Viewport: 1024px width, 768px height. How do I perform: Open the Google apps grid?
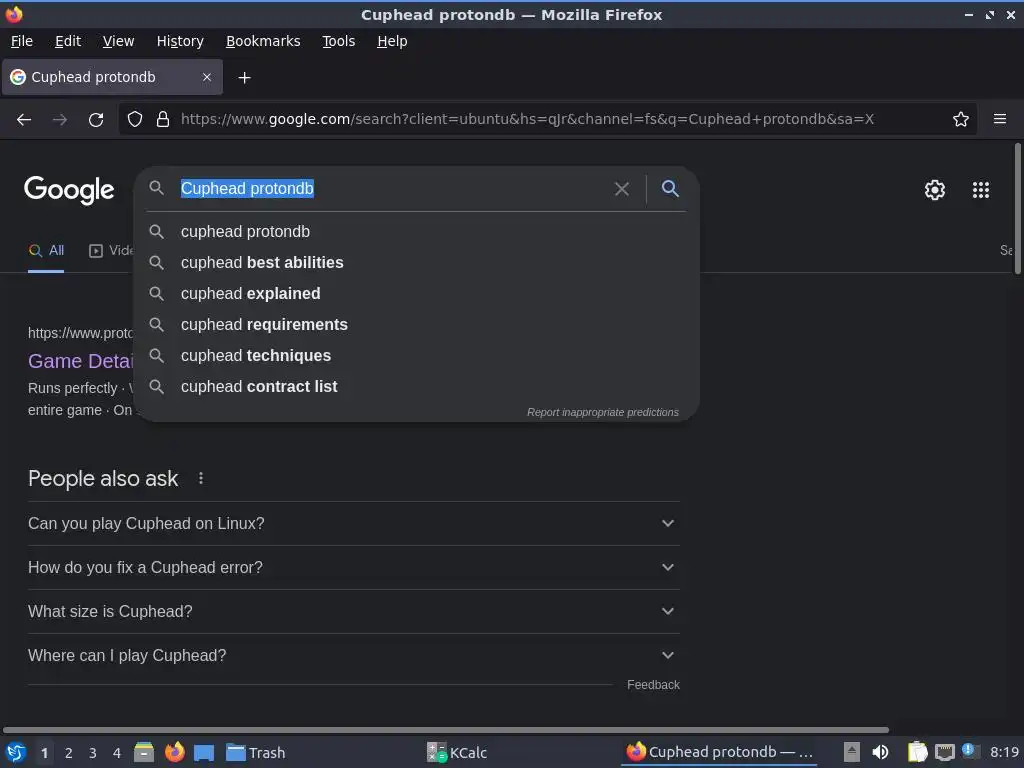[x=980, y=190]
